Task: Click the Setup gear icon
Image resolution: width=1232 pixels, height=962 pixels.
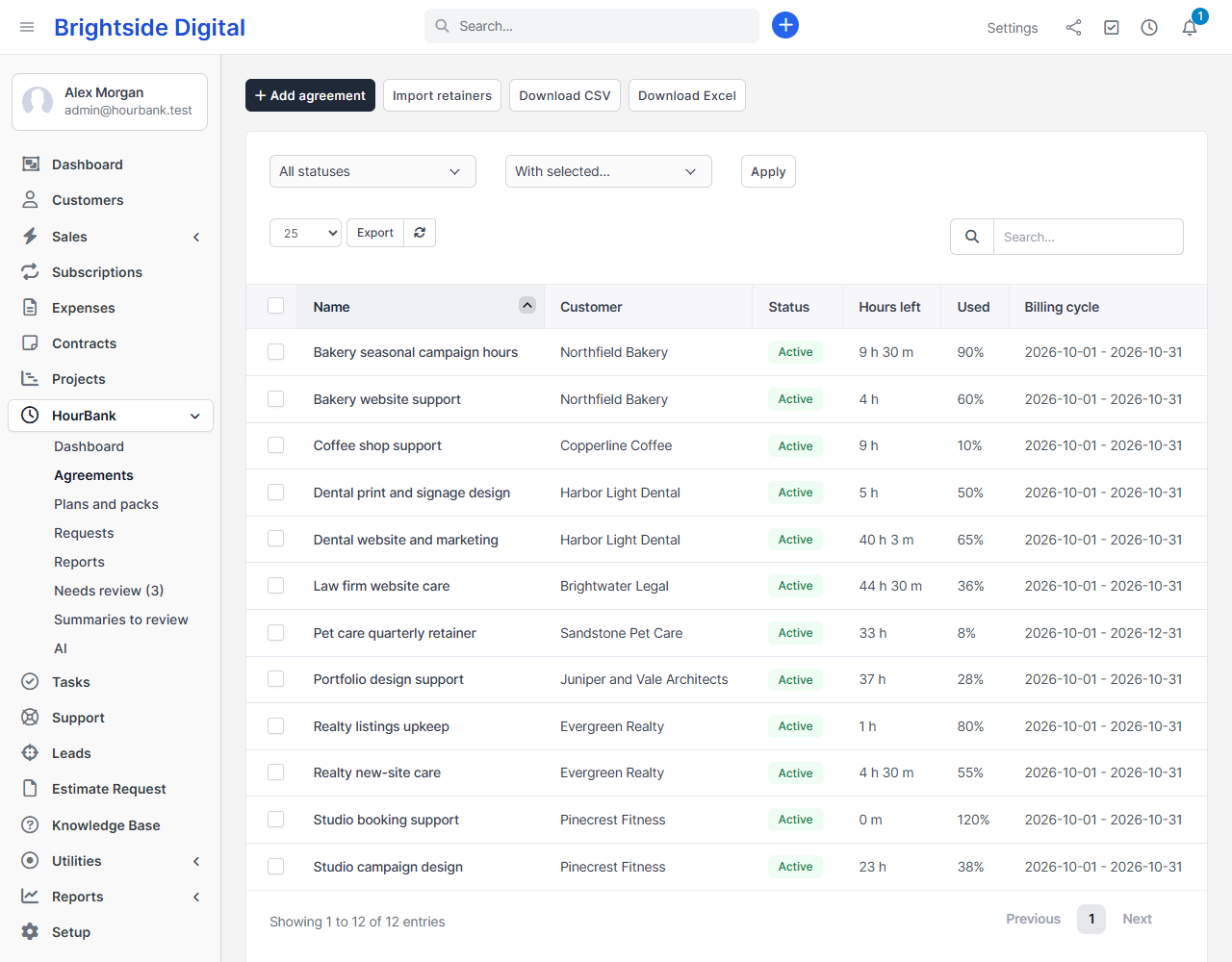Action: (31, 932)
